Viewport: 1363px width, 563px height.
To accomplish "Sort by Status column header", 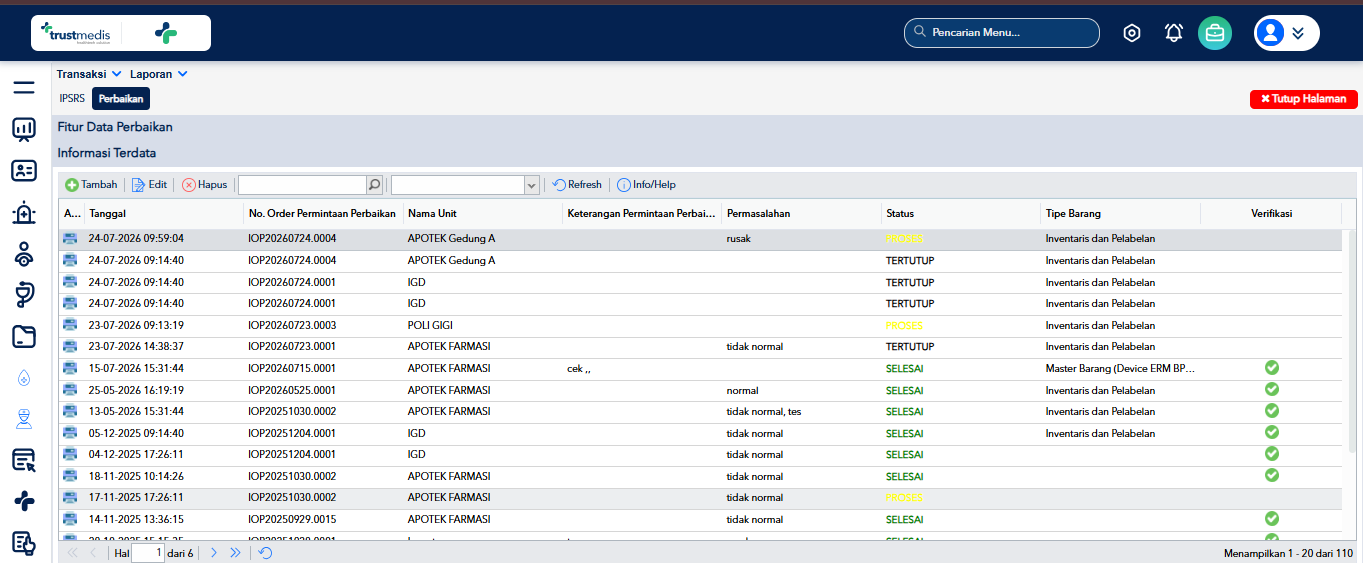I will pyautogui.click(x=961, y=213).
